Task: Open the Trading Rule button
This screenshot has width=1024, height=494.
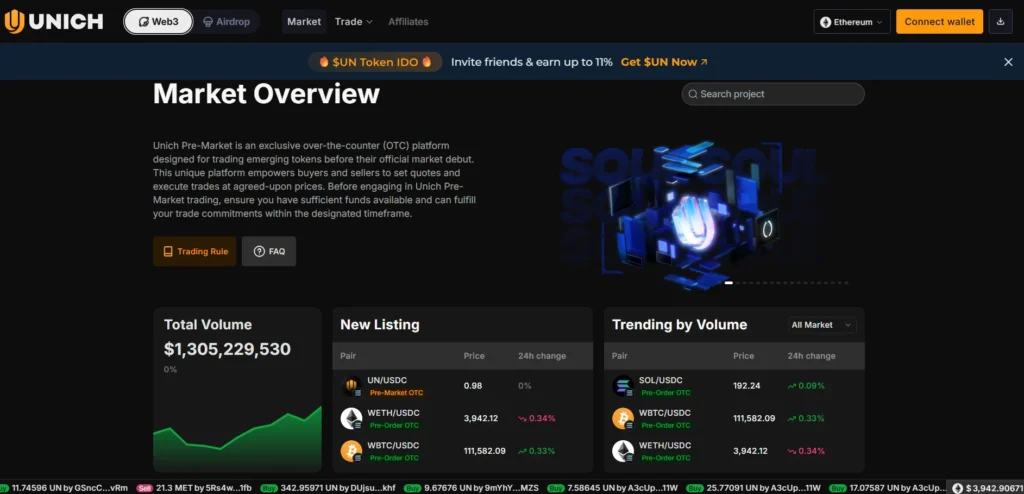Action: pos(194,251)
